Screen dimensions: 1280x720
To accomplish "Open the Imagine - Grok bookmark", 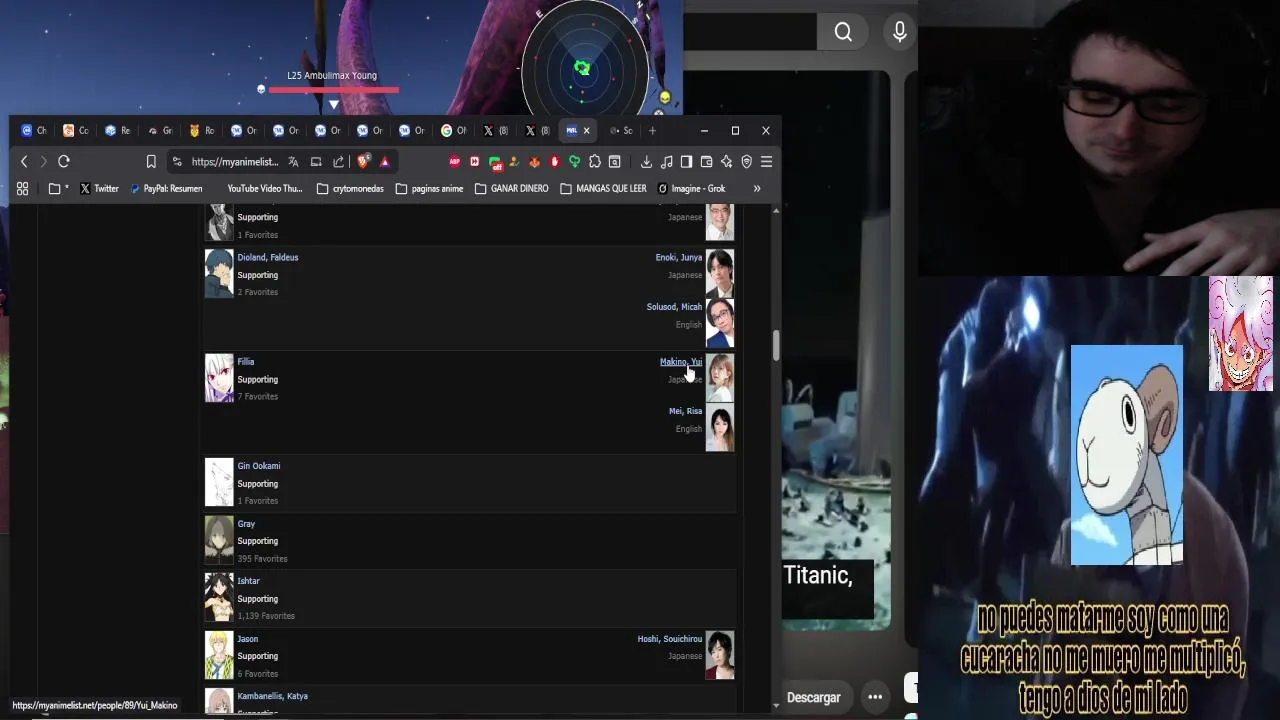I will point(692,188).
